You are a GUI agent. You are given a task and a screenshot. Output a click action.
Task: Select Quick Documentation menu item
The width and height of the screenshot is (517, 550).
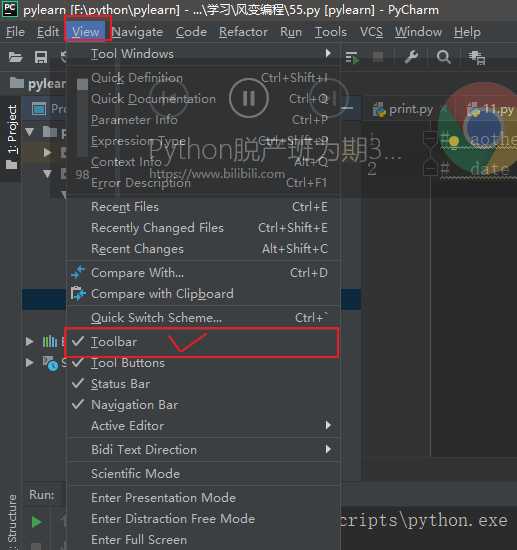click(x=202, y=99)
